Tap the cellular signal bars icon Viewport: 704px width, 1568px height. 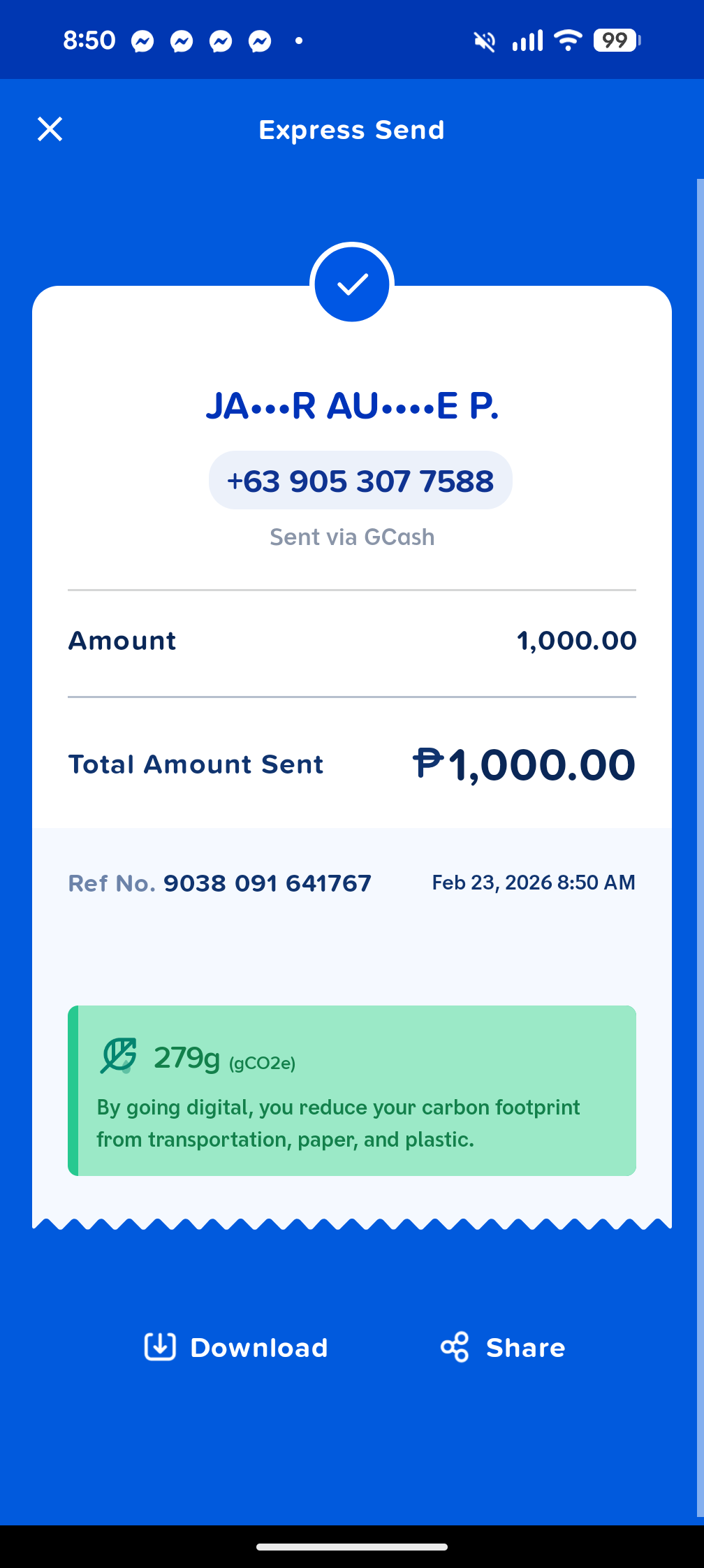point(527,41)
